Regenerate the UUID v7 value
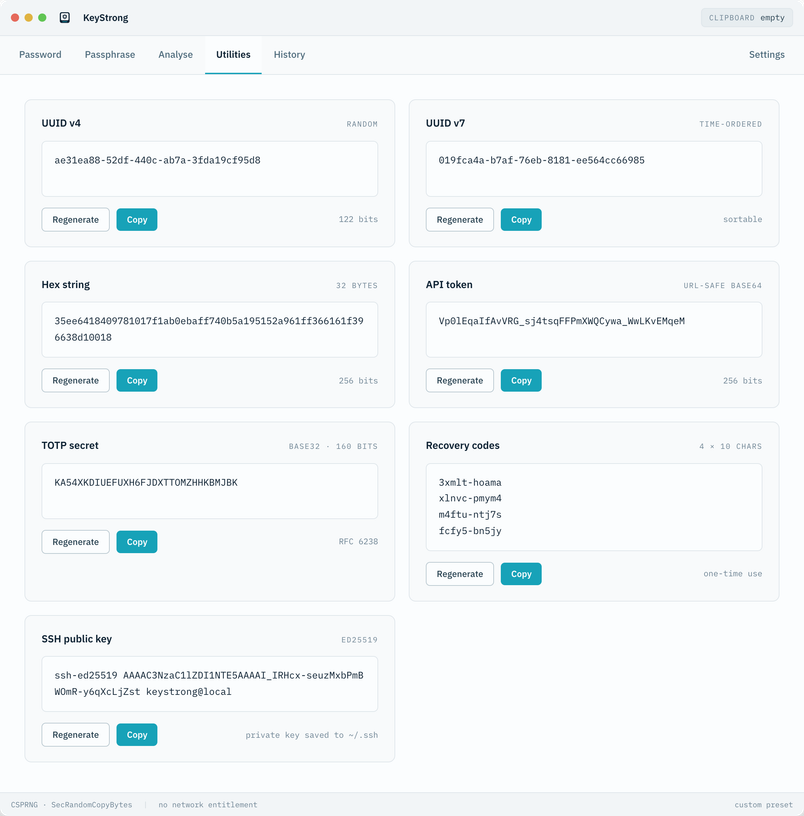Screen dimensions: 804x816 pos(460,220)
